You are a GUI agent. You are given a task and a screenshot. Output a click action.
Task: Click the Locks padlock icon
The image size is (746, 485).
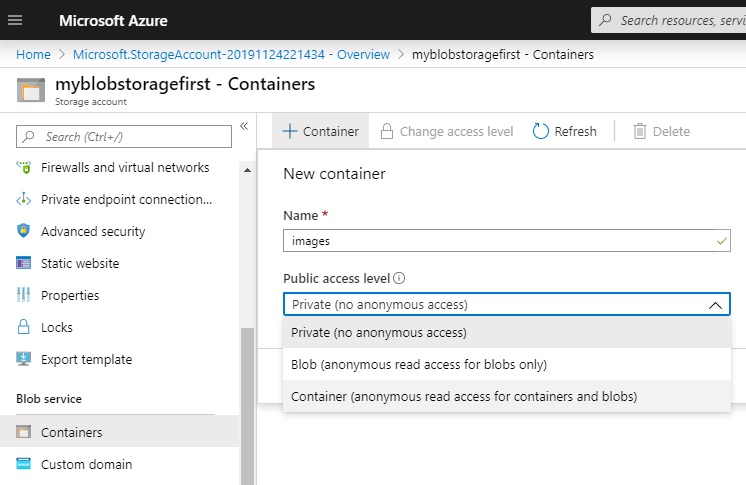tap(24, 327)
